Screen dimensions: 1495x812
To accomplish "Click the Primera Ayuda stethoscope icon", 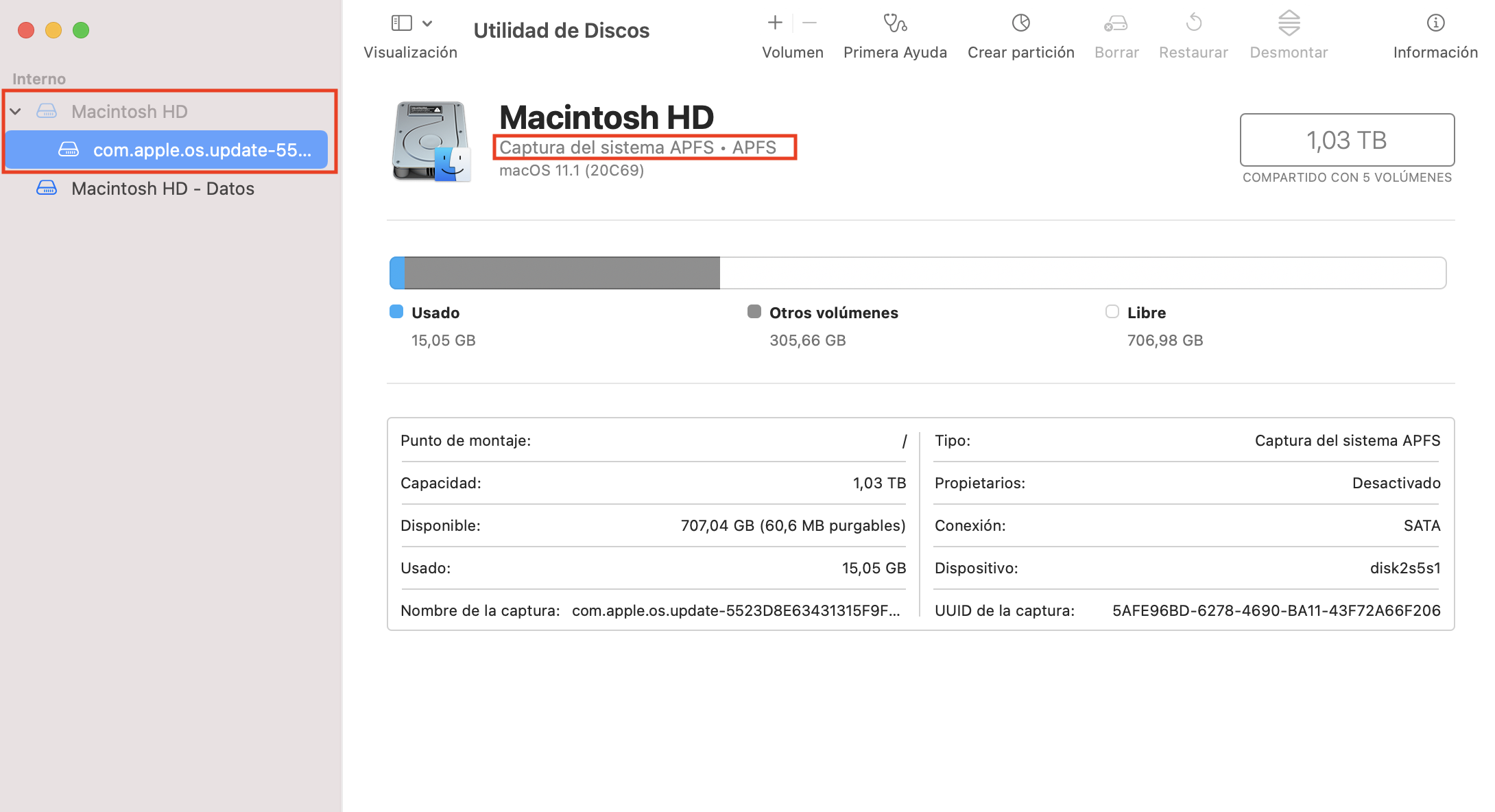I will (x=895, y=23).
